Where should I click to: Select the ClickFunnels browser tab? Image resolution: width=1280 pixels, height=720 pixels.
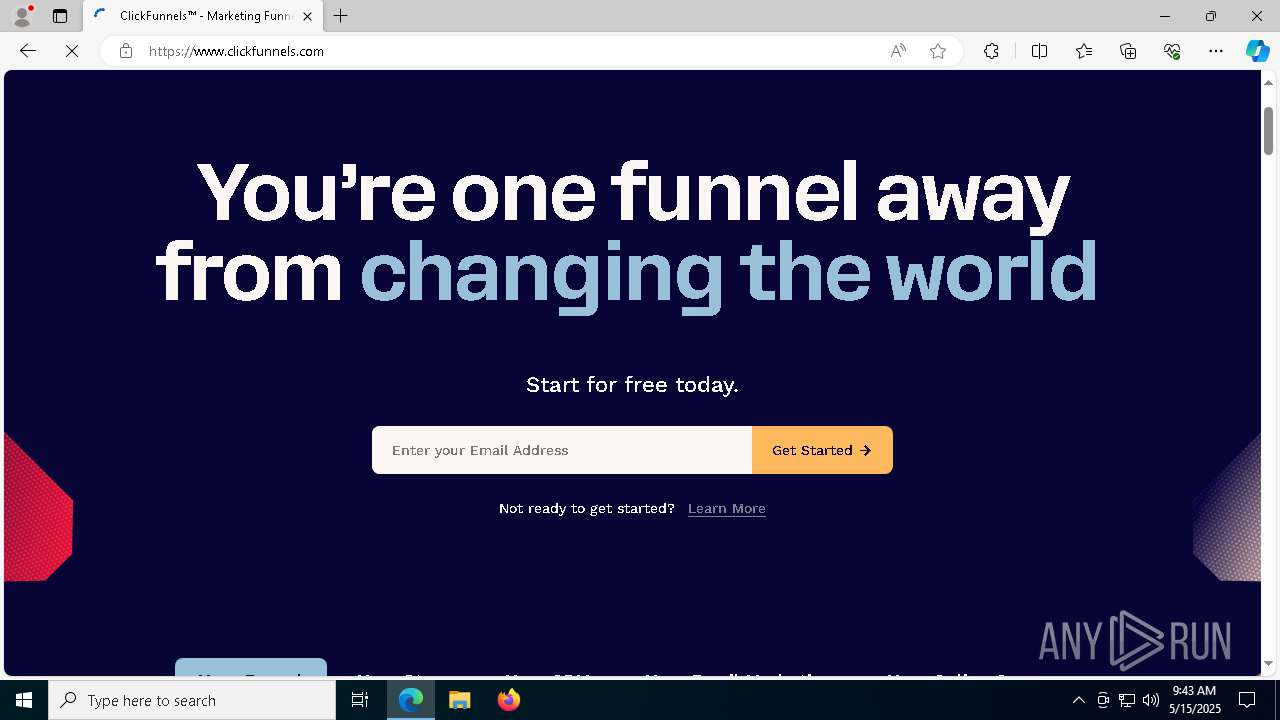coord(202,16)
